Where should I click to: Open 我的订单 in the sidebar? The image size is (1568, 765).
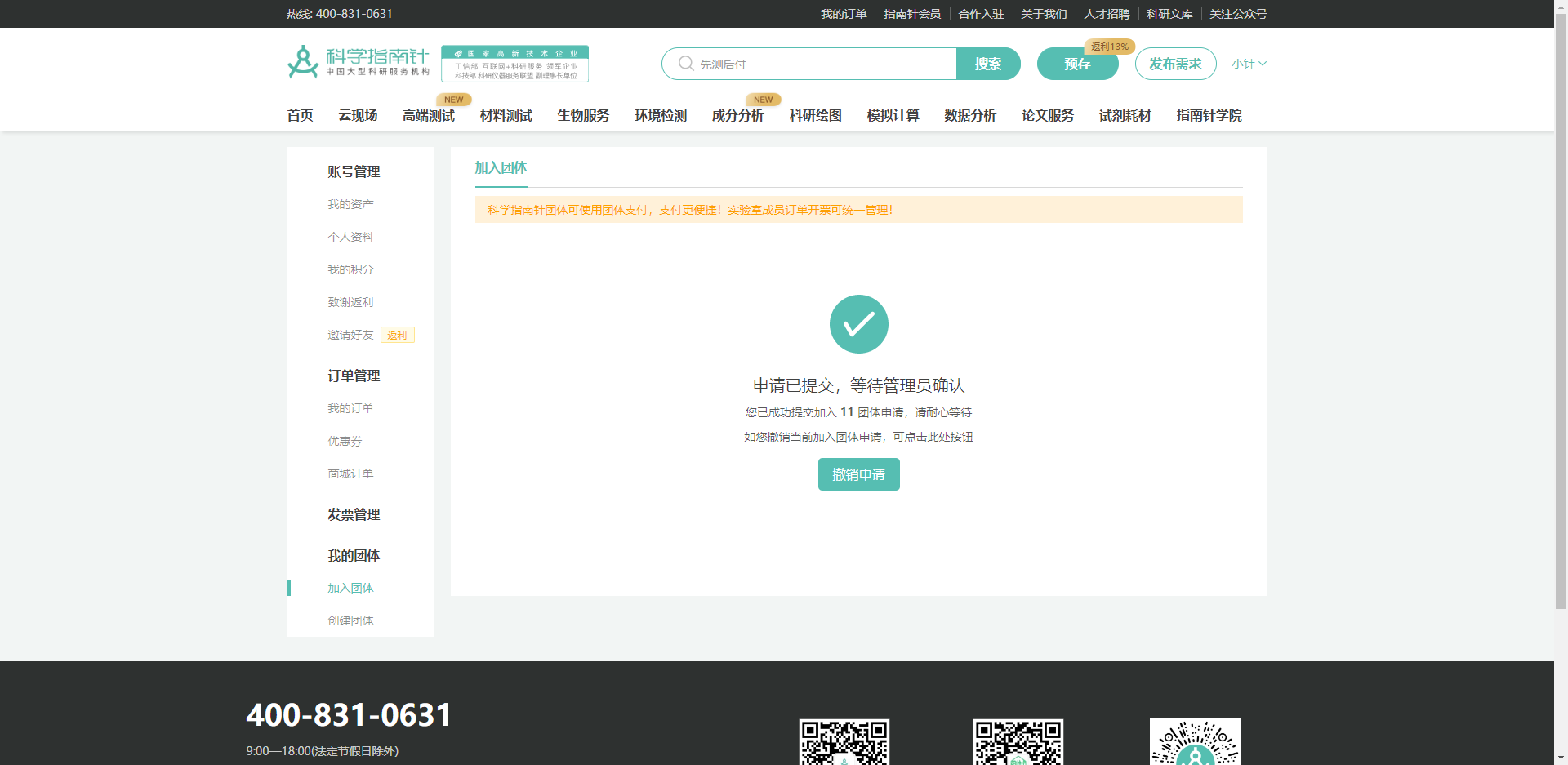(350, 407)
